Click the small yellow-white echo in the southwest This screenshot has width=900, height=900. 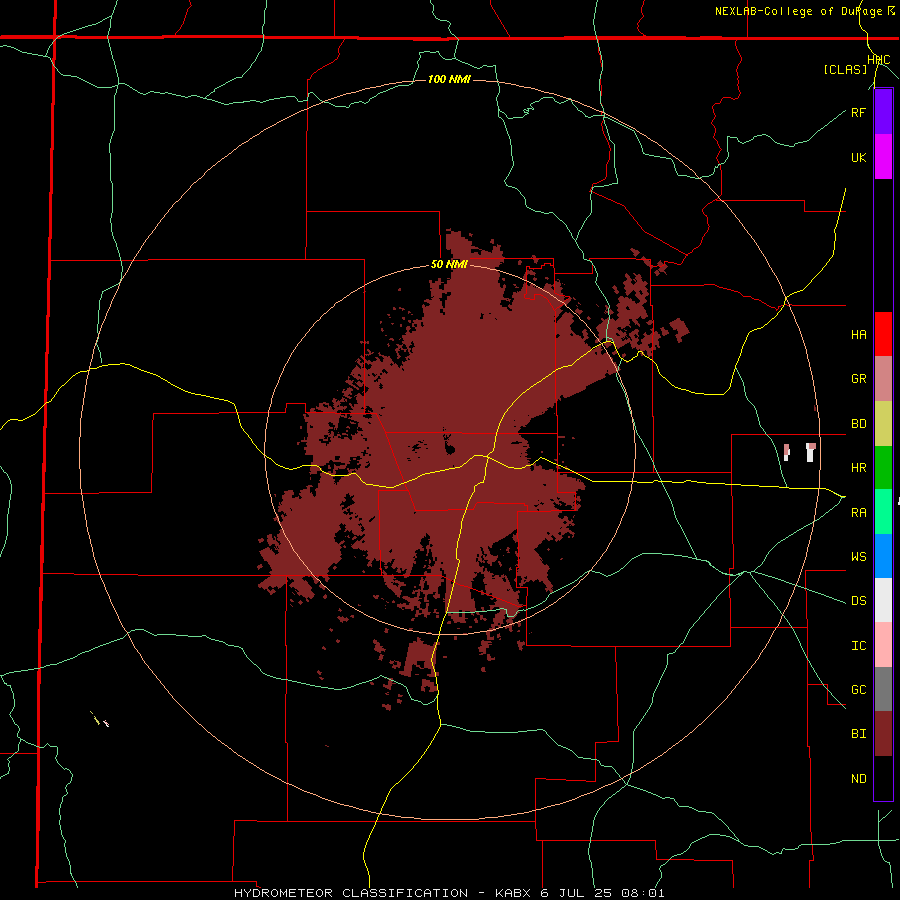click(99, 719)
